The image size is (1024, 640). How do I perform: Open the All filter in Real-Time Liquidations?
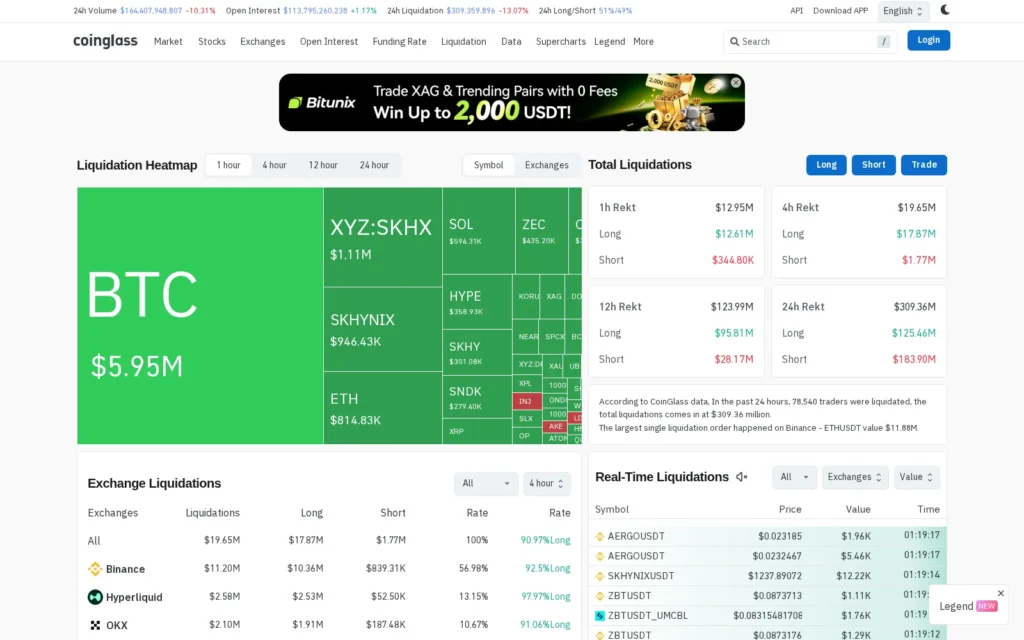[x=793, y=477]
